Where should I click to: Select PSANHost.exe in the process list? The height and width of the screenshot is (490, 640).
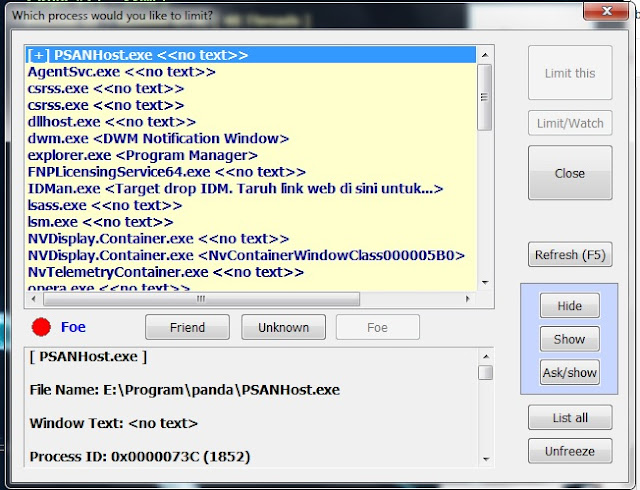click(251, 55)
